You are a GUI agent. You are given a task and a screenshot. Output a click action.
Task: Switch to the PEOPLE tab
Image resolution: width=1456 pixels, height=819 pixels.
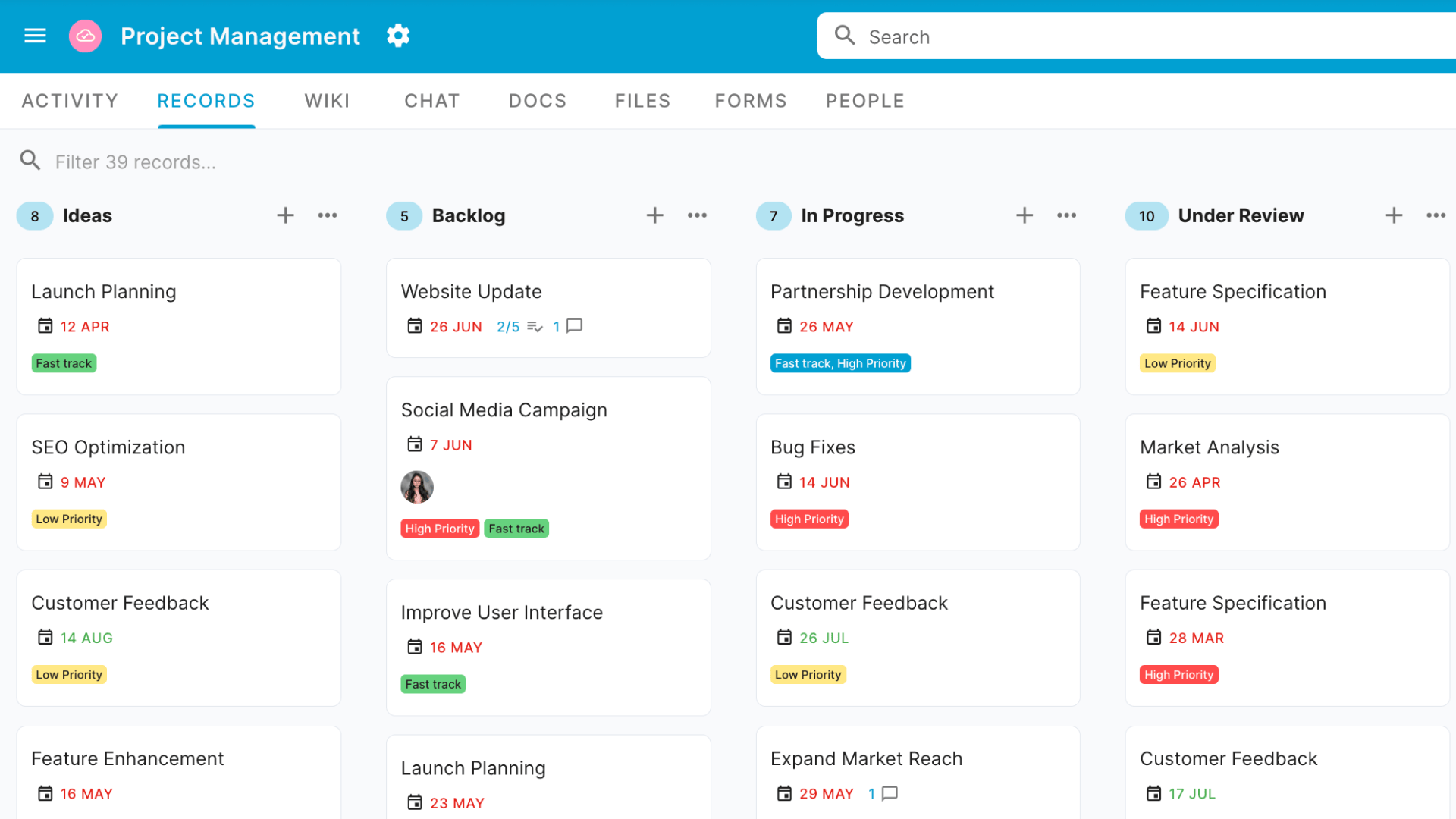pyautogui.click(x=864, y=100)
